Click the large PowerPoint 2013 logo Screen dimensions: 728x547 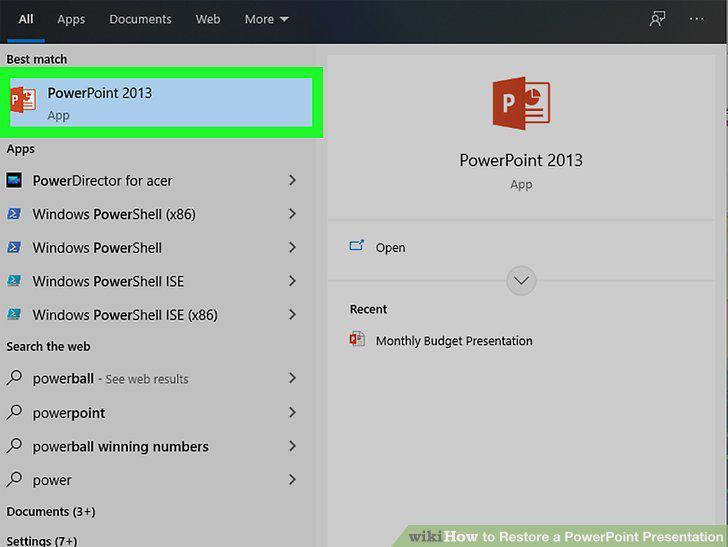click(521, 103)
